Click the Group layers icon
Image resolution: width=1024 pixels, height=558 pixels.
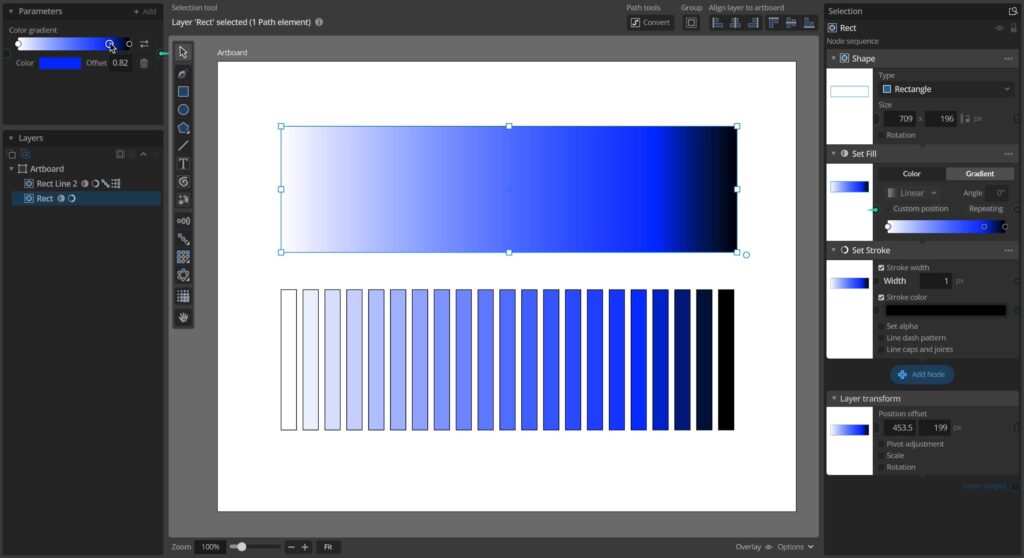coord(691,22)
